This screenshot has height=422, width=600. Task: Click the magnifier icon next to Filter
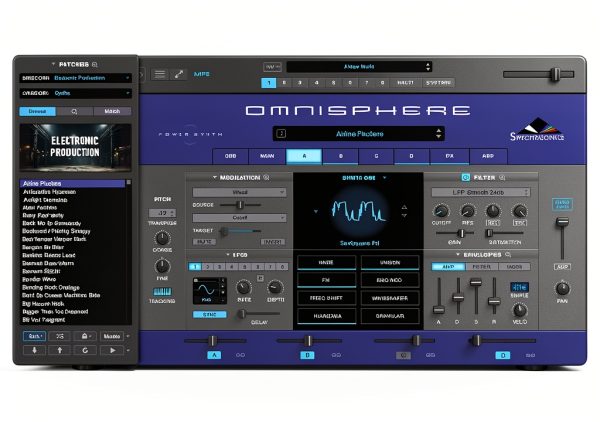[502, 178]
